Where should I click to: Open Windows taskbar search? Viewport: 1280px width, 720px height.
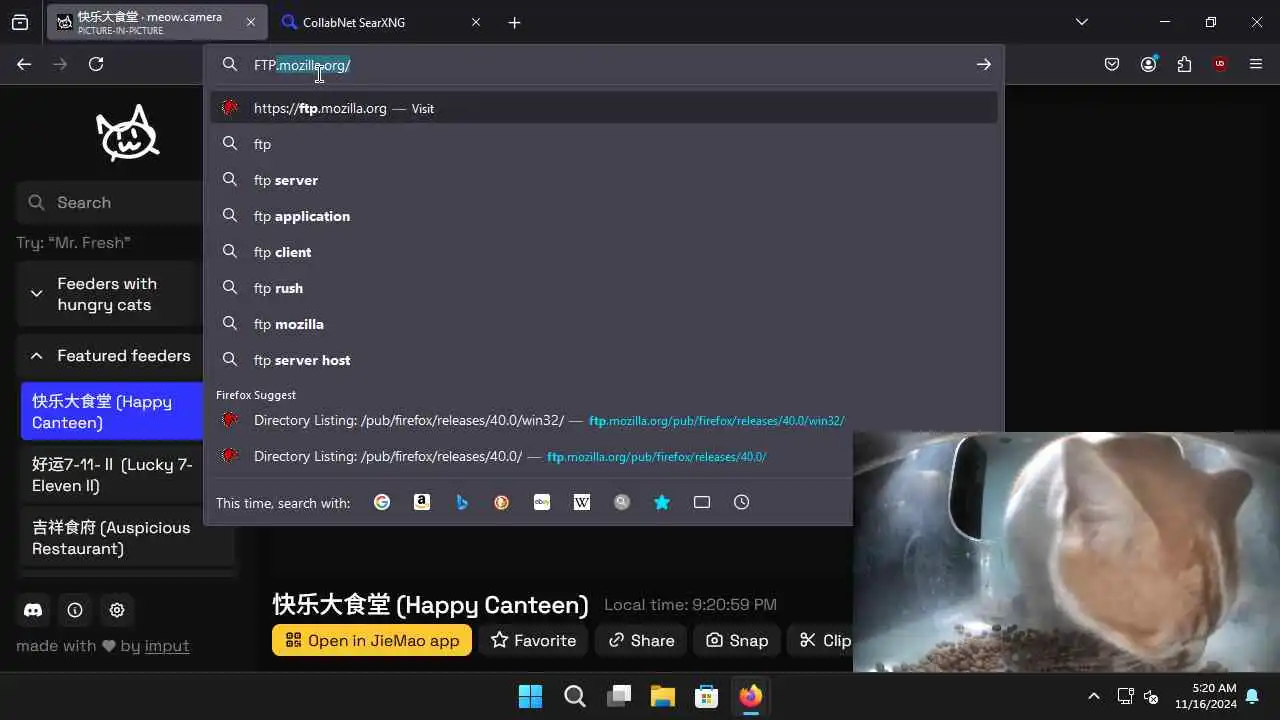tap(575, 696)
